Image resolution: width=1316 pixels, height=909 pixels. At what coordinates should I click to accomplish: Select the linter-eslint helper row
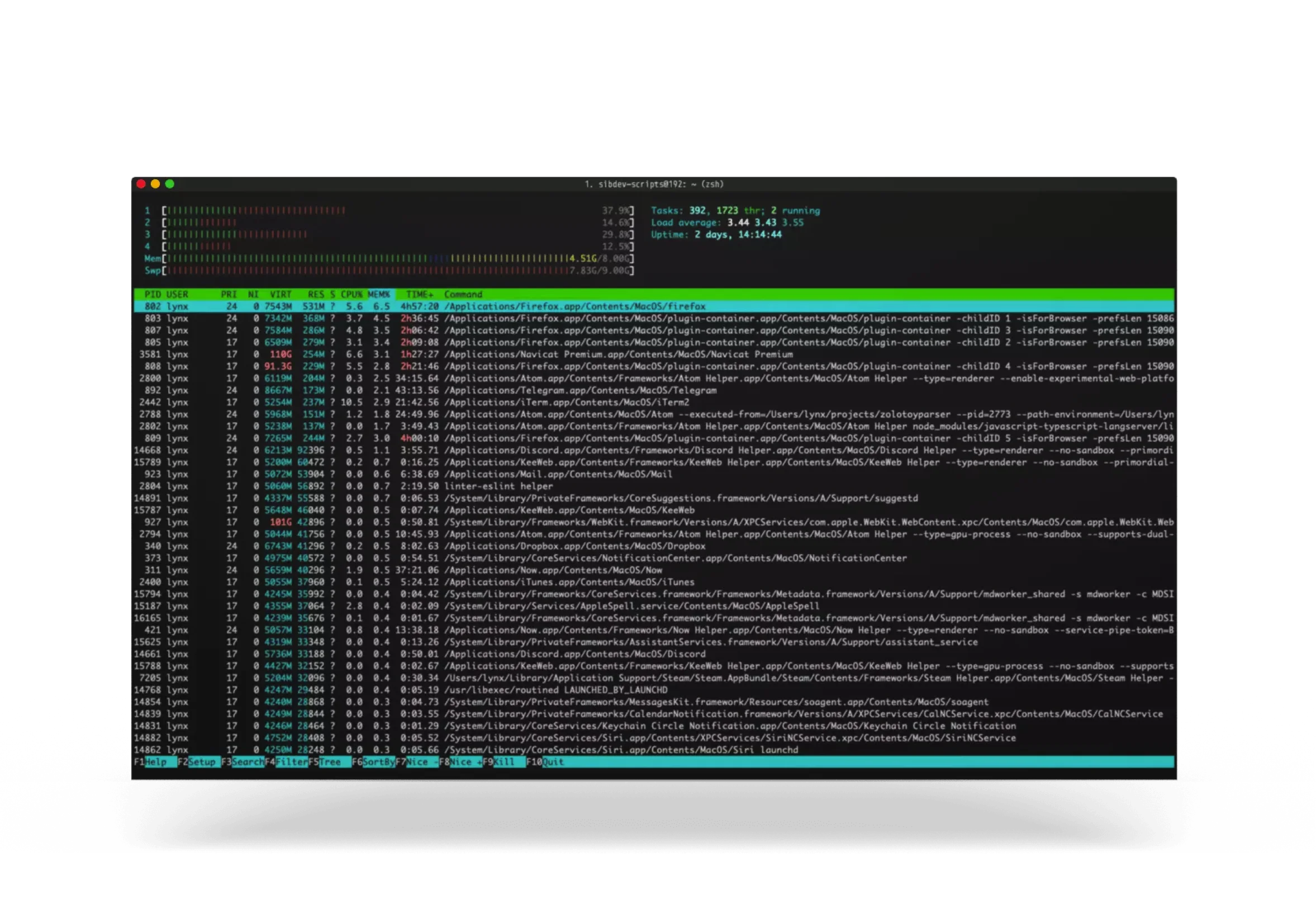[x=654, y=486]
